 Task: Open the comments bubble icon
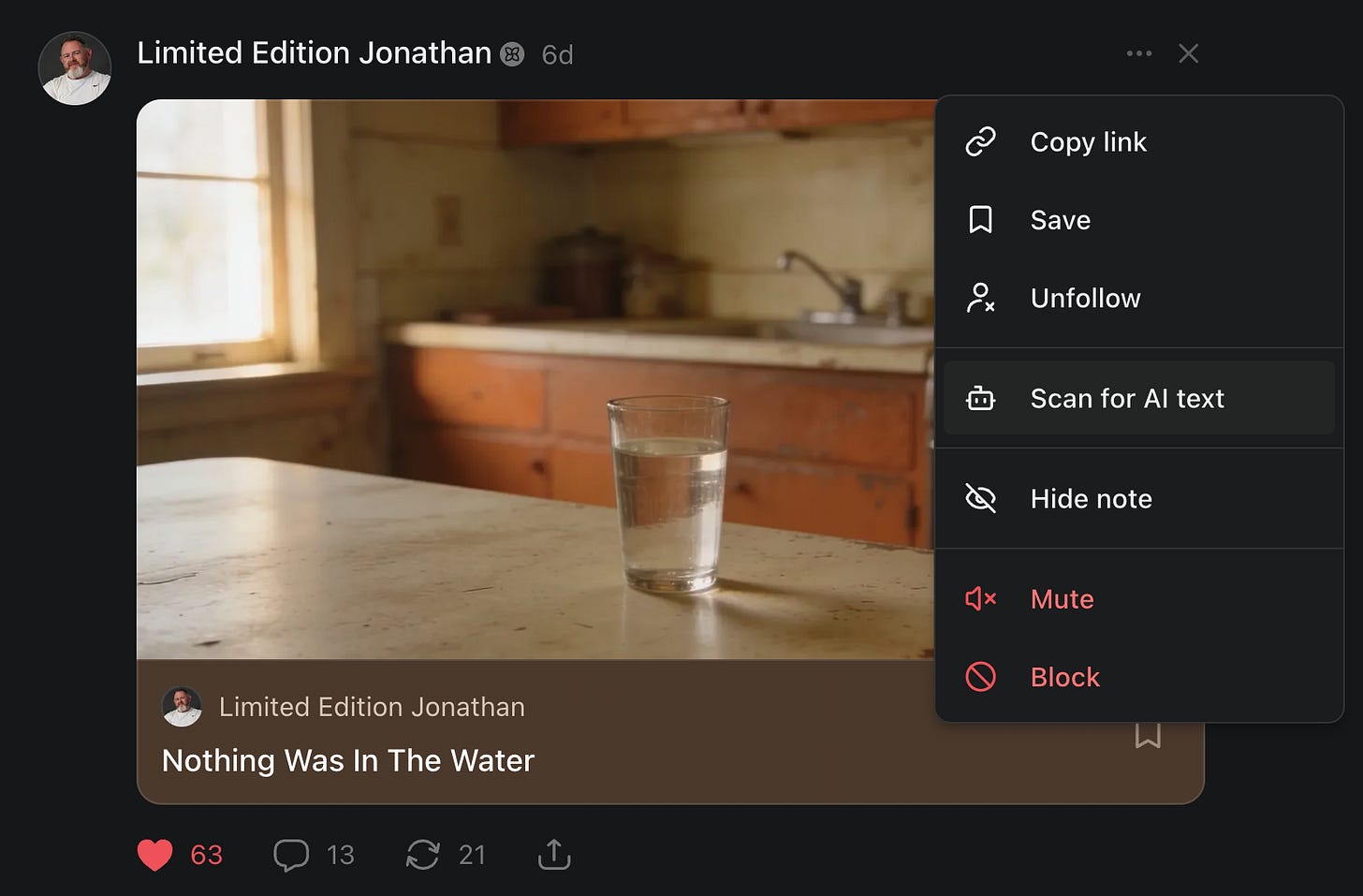291,855
